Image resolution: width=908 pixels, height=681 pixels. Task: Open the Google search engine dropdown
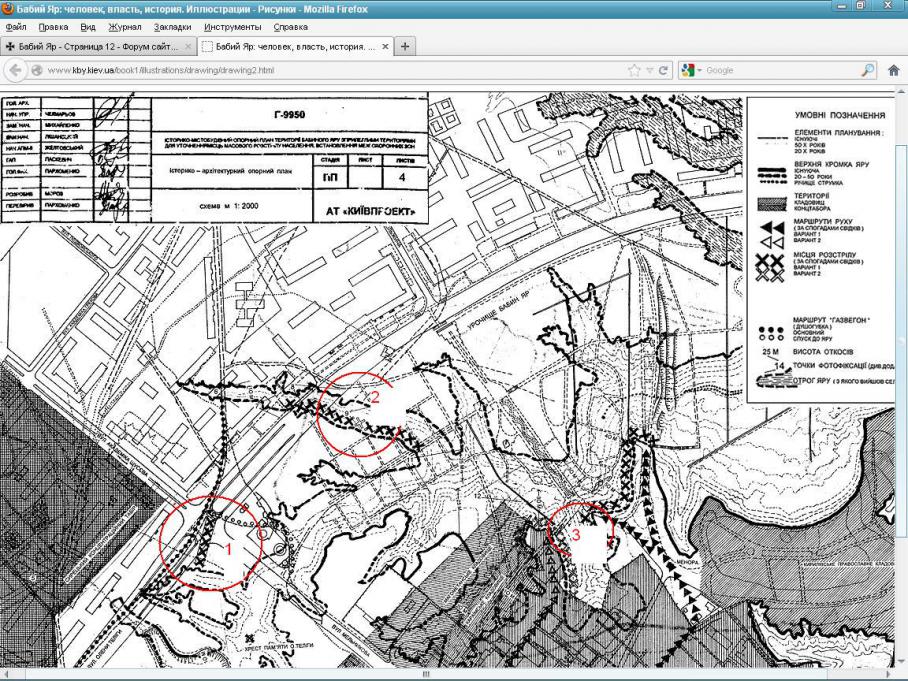click(692, 71)
